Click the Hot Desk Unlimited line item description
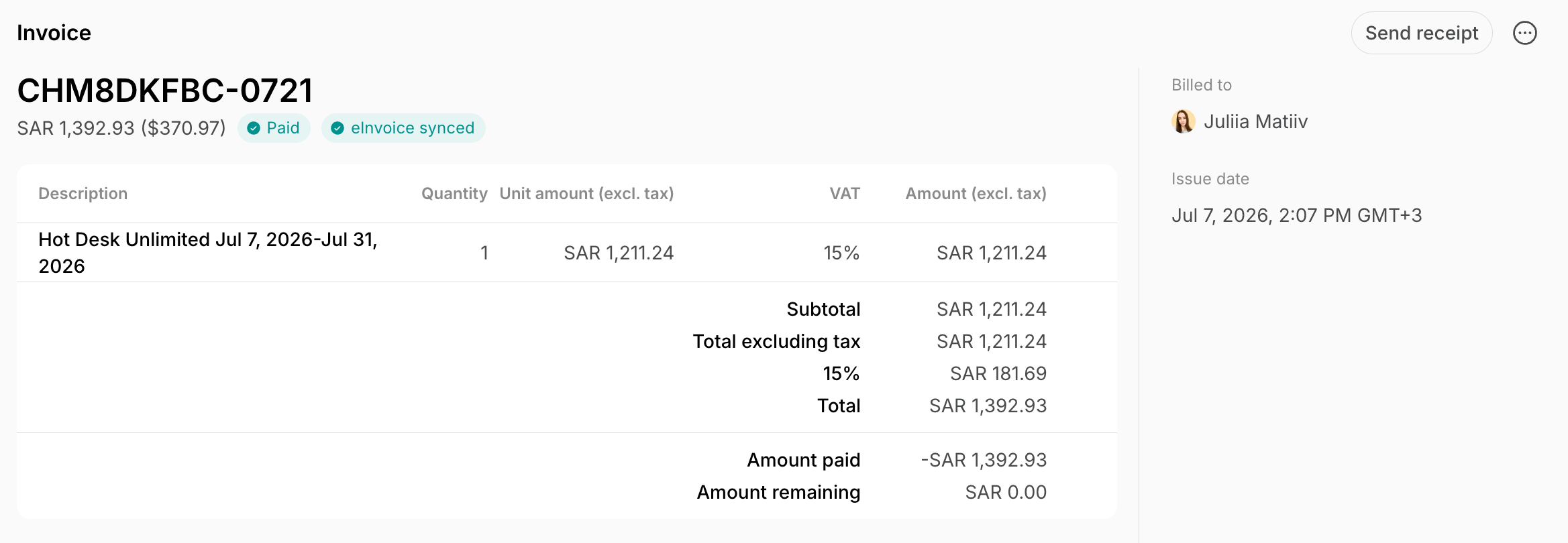Viewport: 1568px width, 543px height. click(x=208, y=253)
